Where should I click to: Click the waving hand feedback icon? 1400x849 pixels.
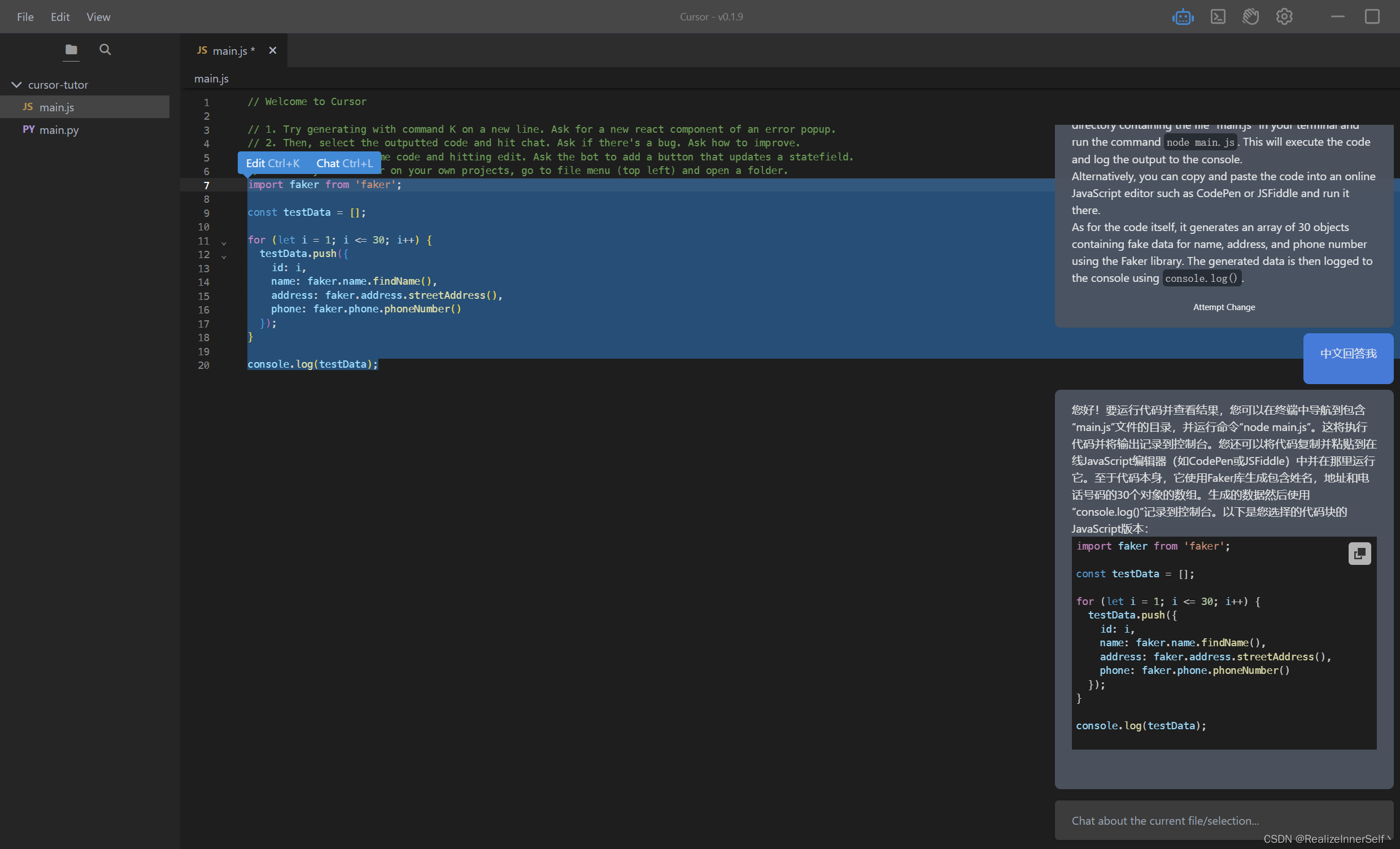[x=1250, y=16]
